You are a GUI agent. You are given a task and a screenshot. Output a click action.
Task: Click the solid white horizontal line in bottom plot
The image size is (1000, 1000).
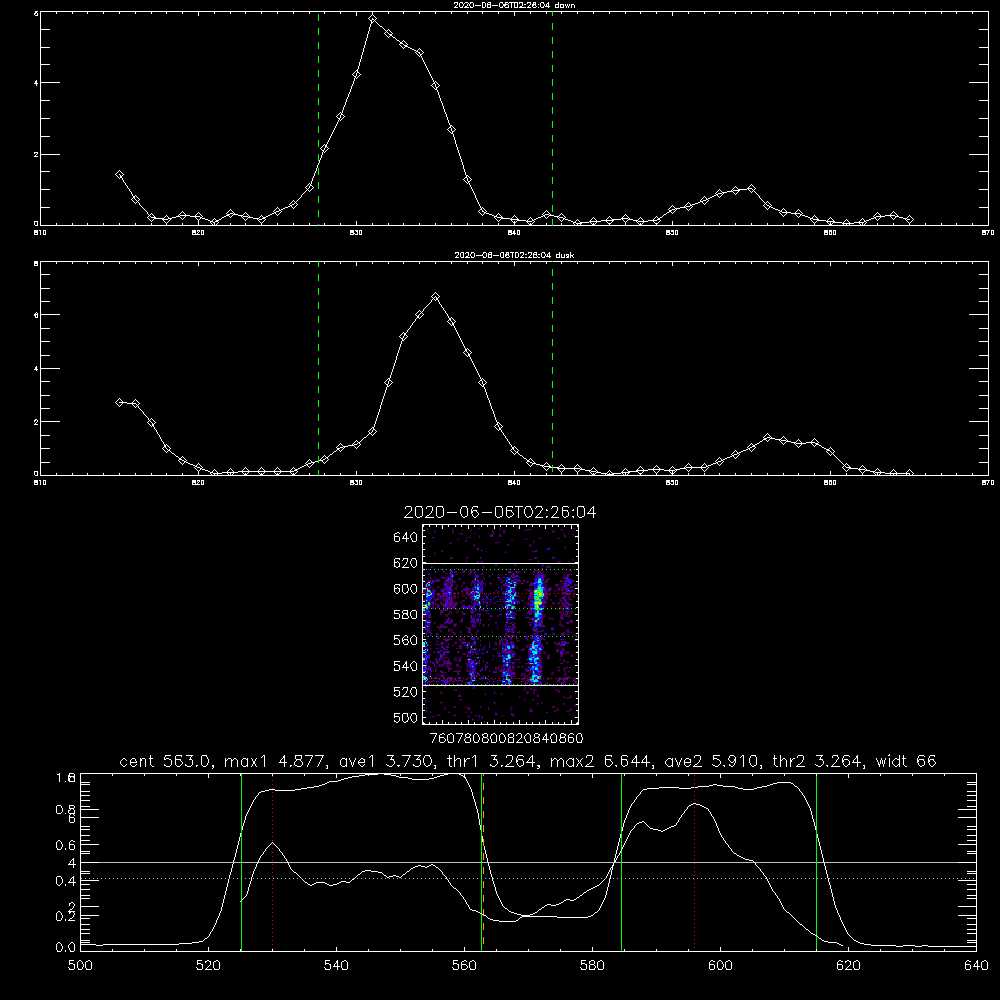point(528,862)
